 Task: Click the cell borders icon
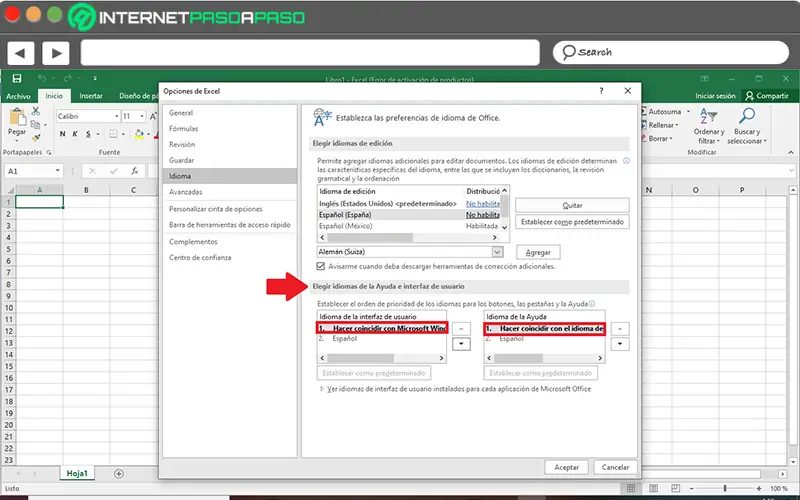113,134
